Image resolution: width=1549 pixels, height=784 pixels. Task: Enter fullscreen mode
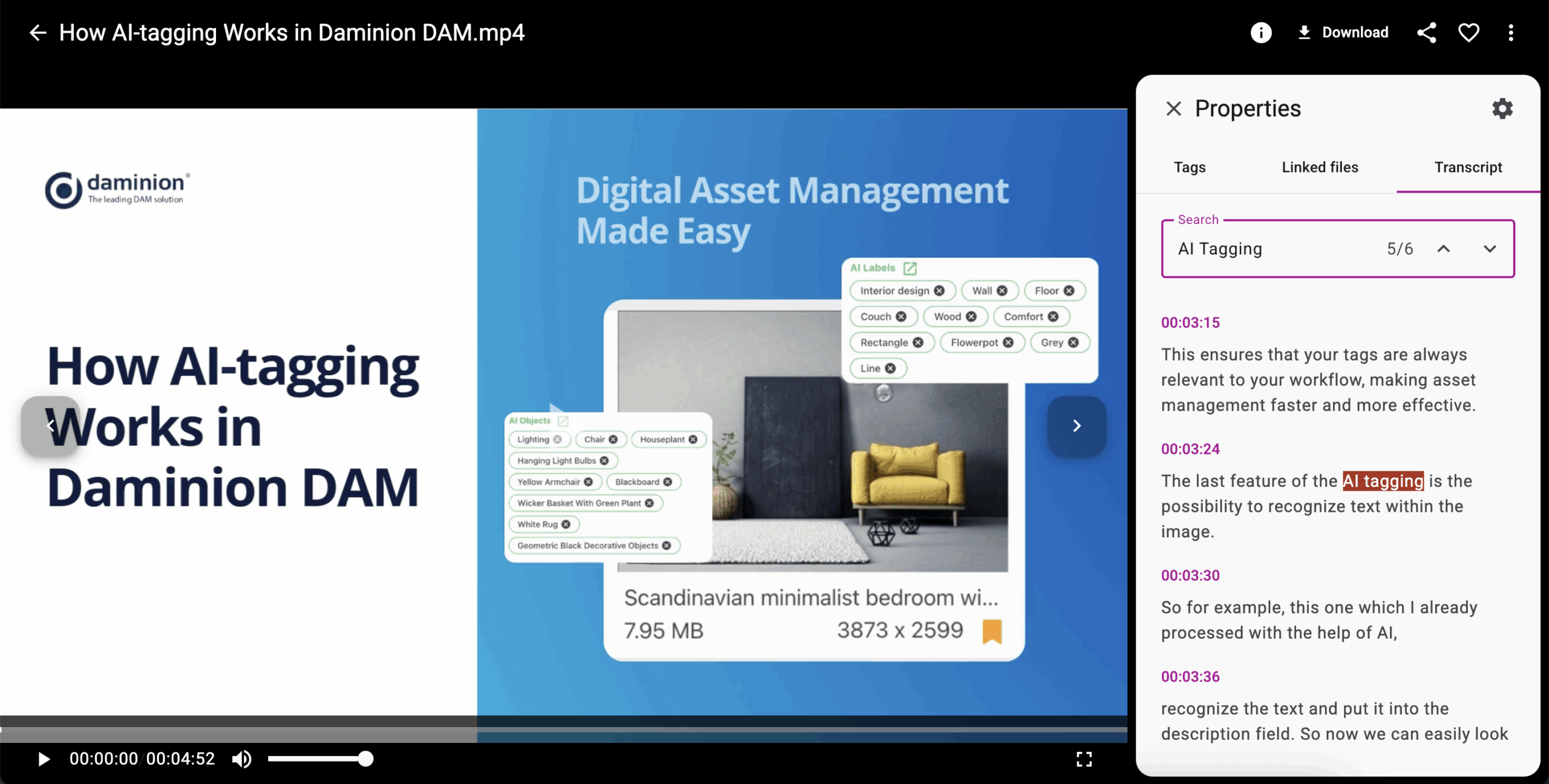pyautogui.click(x=1084, y=759)
